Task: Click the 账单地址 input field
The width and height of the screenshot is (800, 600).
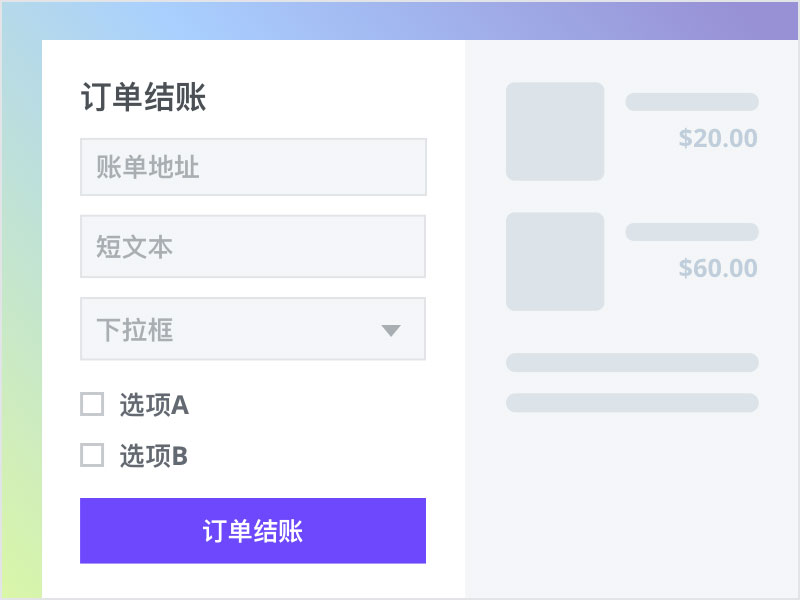Action: pos(252,167)
